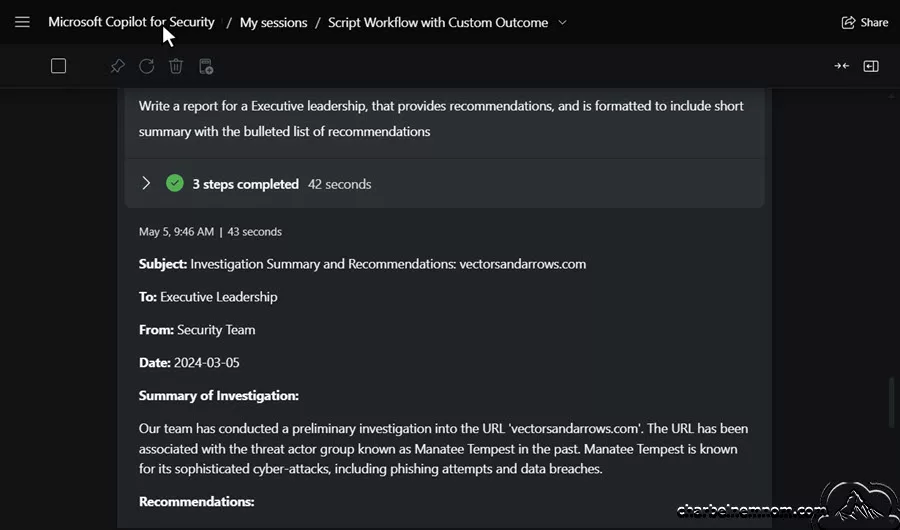
Task: Tick the select-all checkbox in toolbar
Action: pyautogui.click(x=59, y=66)
